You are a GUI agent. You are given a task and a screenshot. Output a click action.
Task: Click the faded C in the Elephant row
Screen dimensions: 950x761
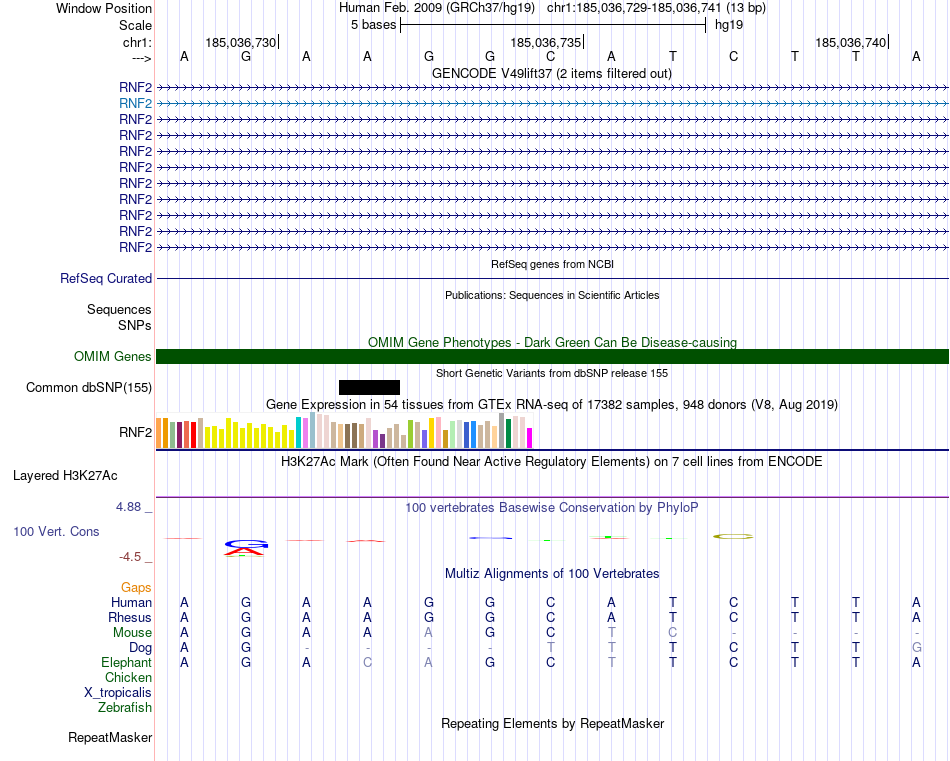tap(367, 663)
